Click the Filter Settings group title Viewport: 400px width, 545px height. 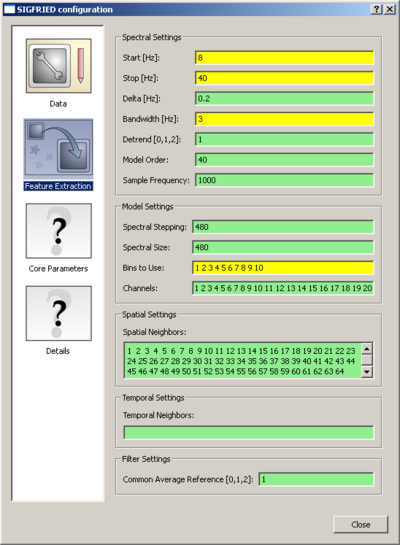pyautogui.click(x=146, y=459)
